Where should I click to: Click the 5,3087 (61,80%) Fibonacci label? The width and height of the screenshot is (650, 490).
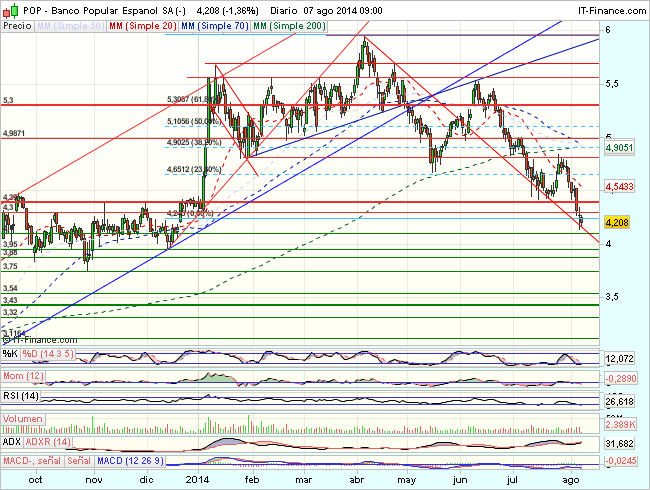point(193,99)
